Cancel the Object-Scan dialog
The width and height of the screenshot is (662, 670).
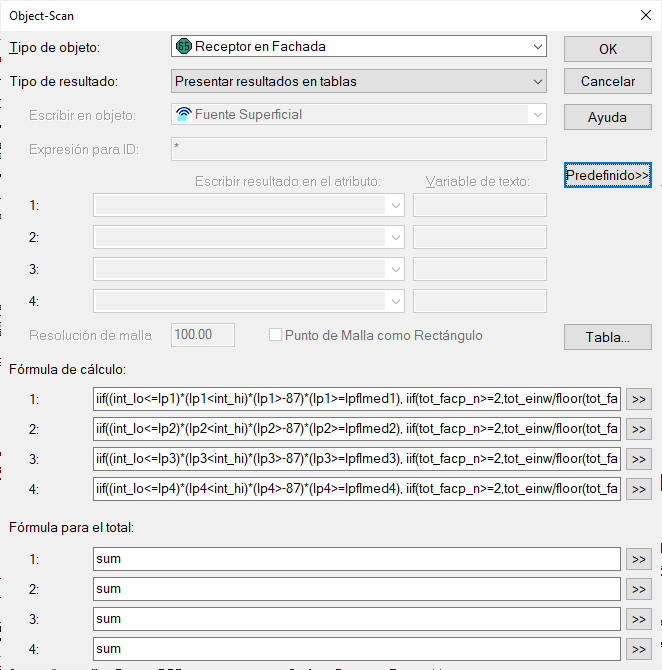pyautogui.click(x=608, y=81)
